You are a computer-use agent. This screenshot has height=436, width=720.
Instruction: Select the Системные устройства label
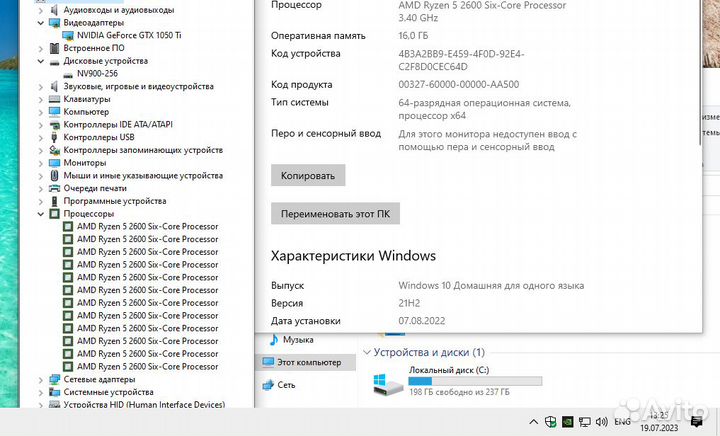(108, 392)
